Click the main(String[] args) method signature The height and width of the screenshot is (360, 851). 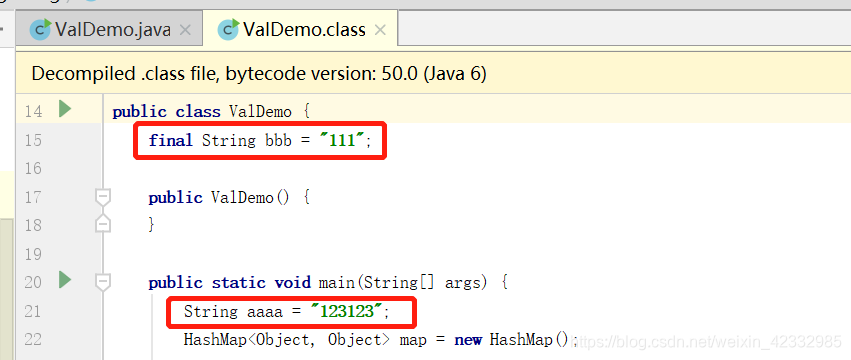click(x=328, y=282)
